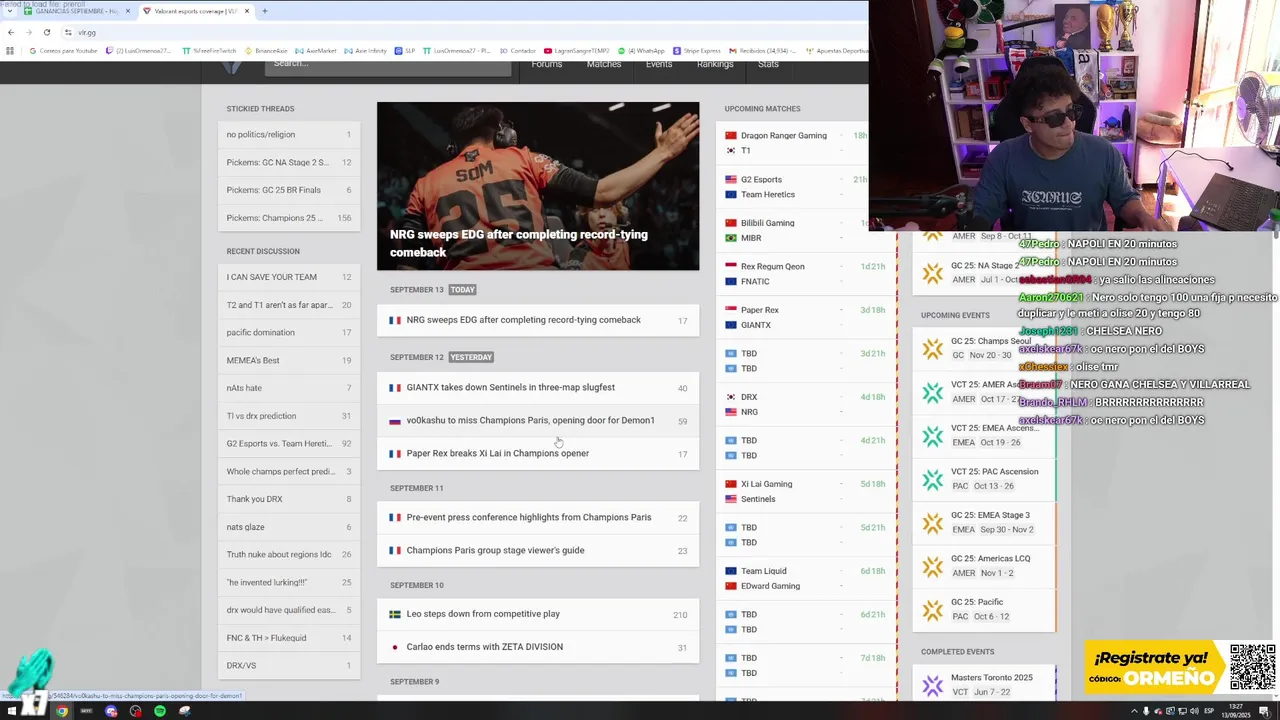This screenshot has width=1280, height=720.
Task: Open the Stats navigation tab
Action: pos(768,64)
